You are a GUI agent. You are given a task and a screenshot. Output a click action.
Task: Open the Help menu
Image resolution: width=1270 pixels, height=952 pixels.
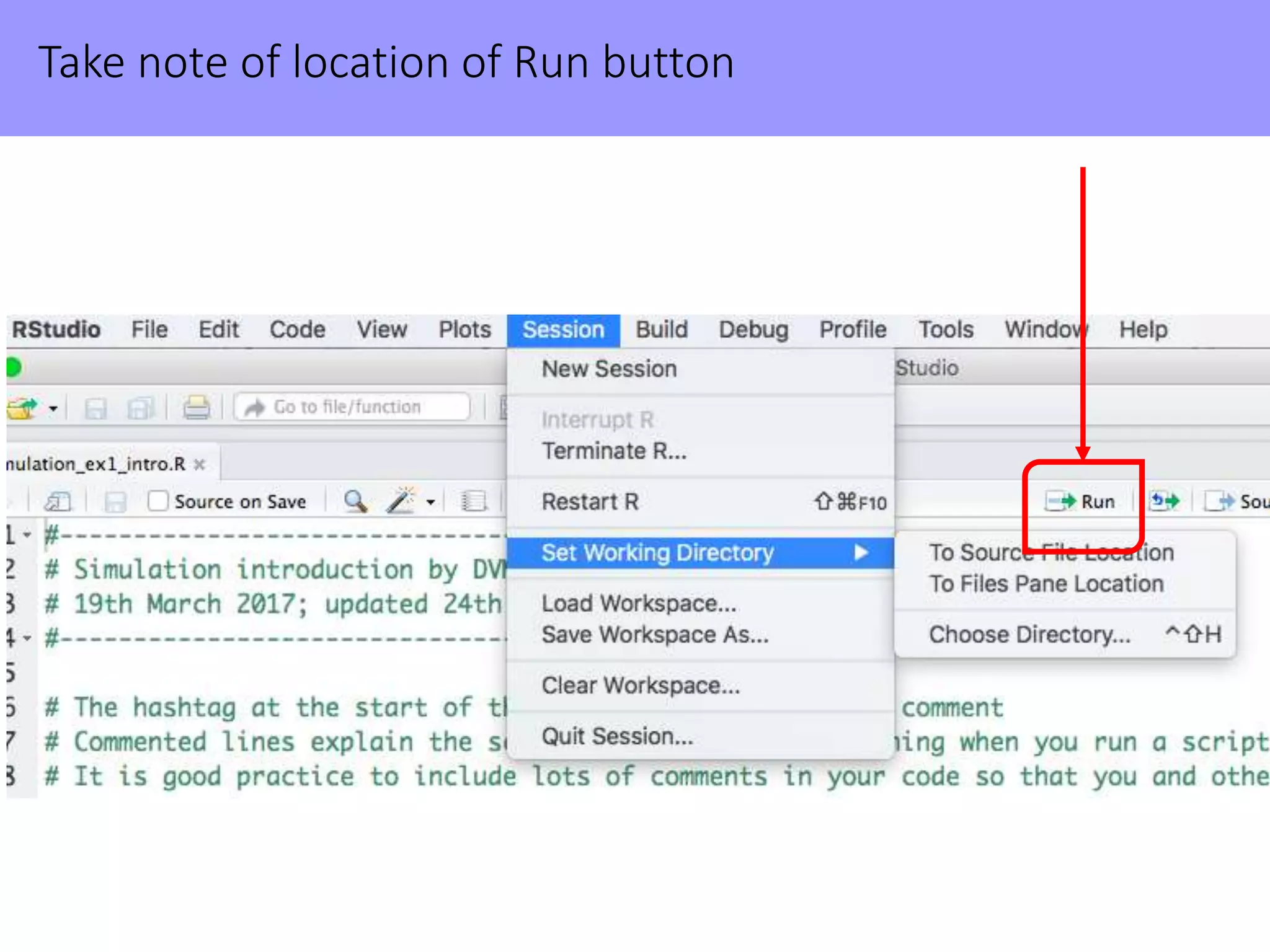1143,330
